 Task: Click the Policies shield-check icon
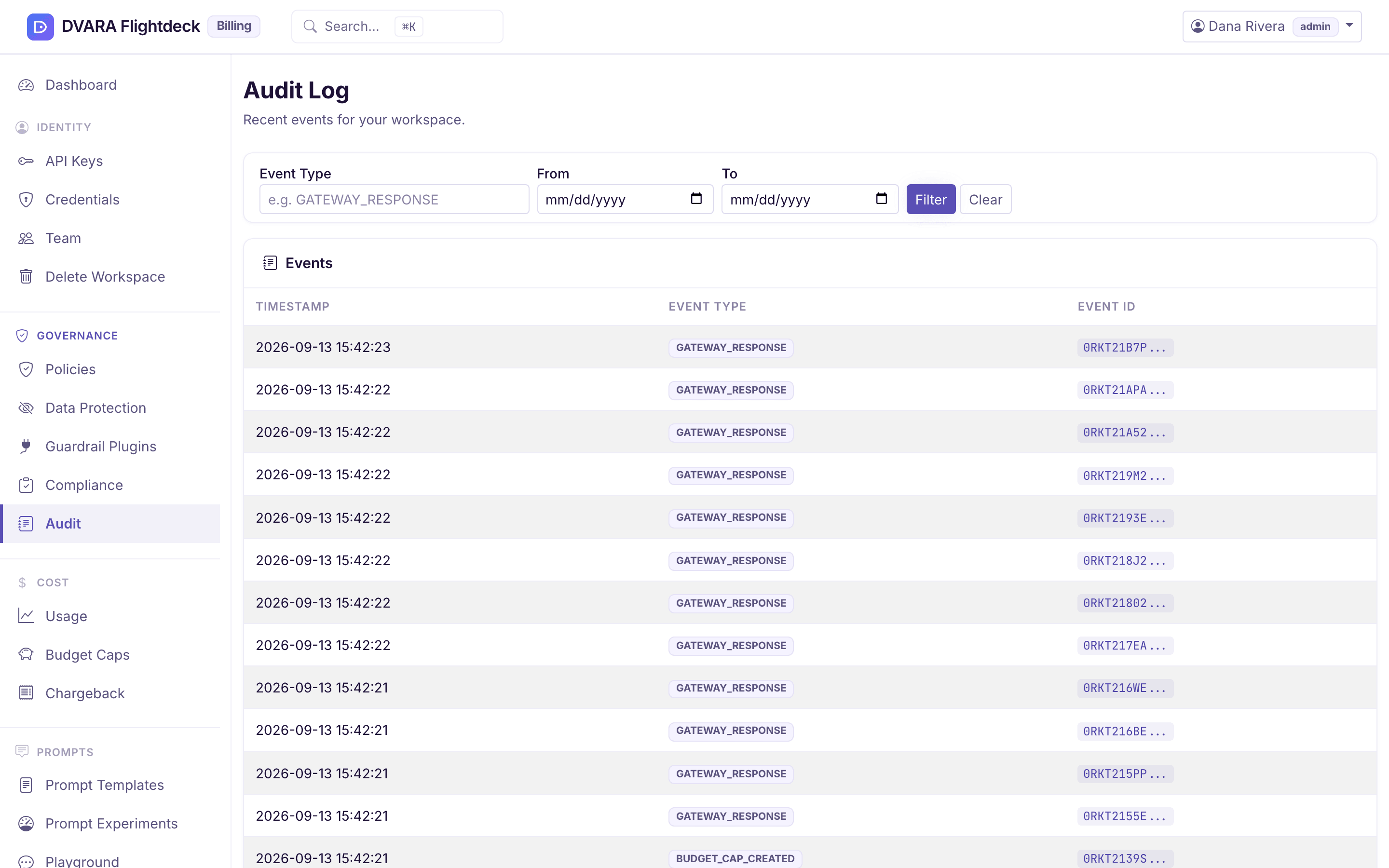[26, 369]
